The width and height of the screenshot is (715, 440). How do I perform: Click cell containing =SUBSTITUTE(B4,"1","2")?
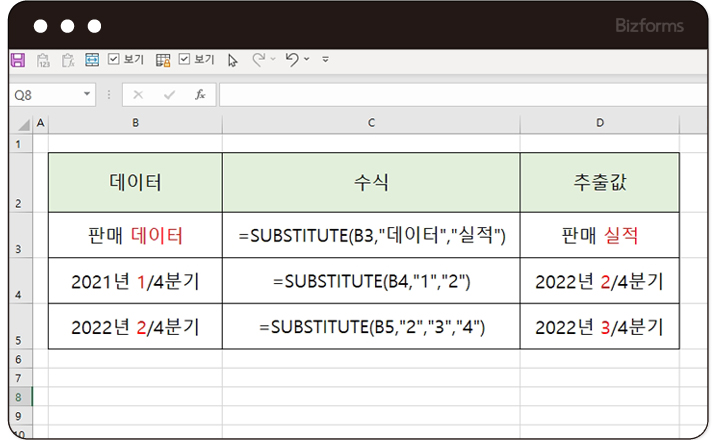pyautogui.click(x=371, y=281)
